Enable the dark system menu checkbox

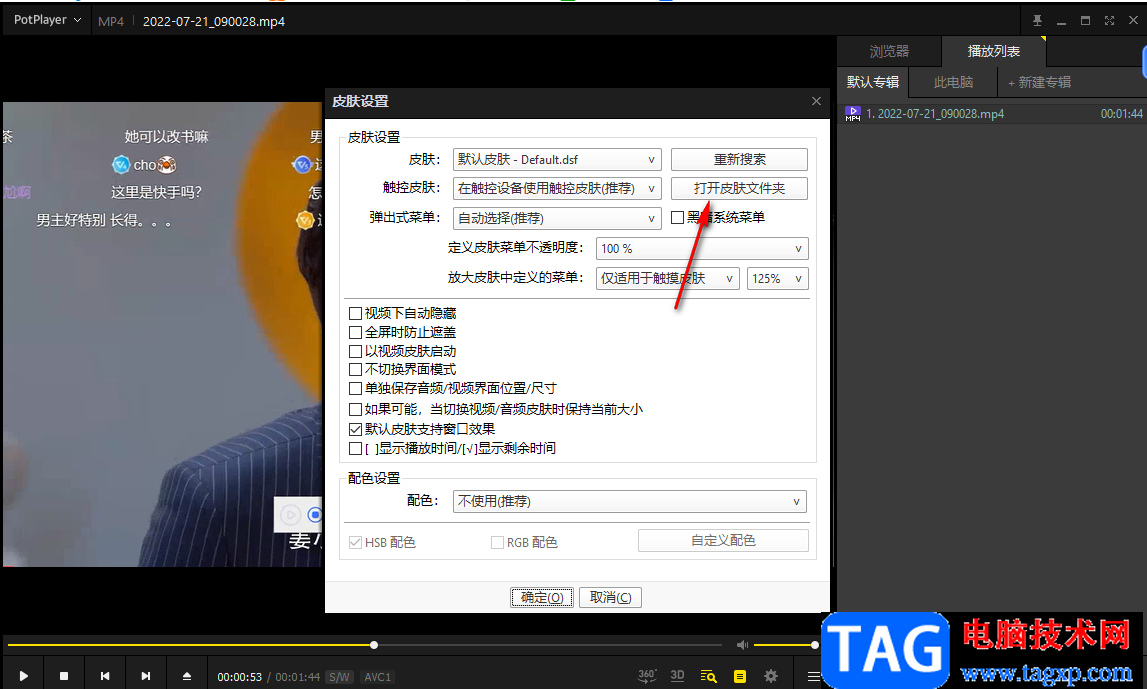tap(677, 217)
